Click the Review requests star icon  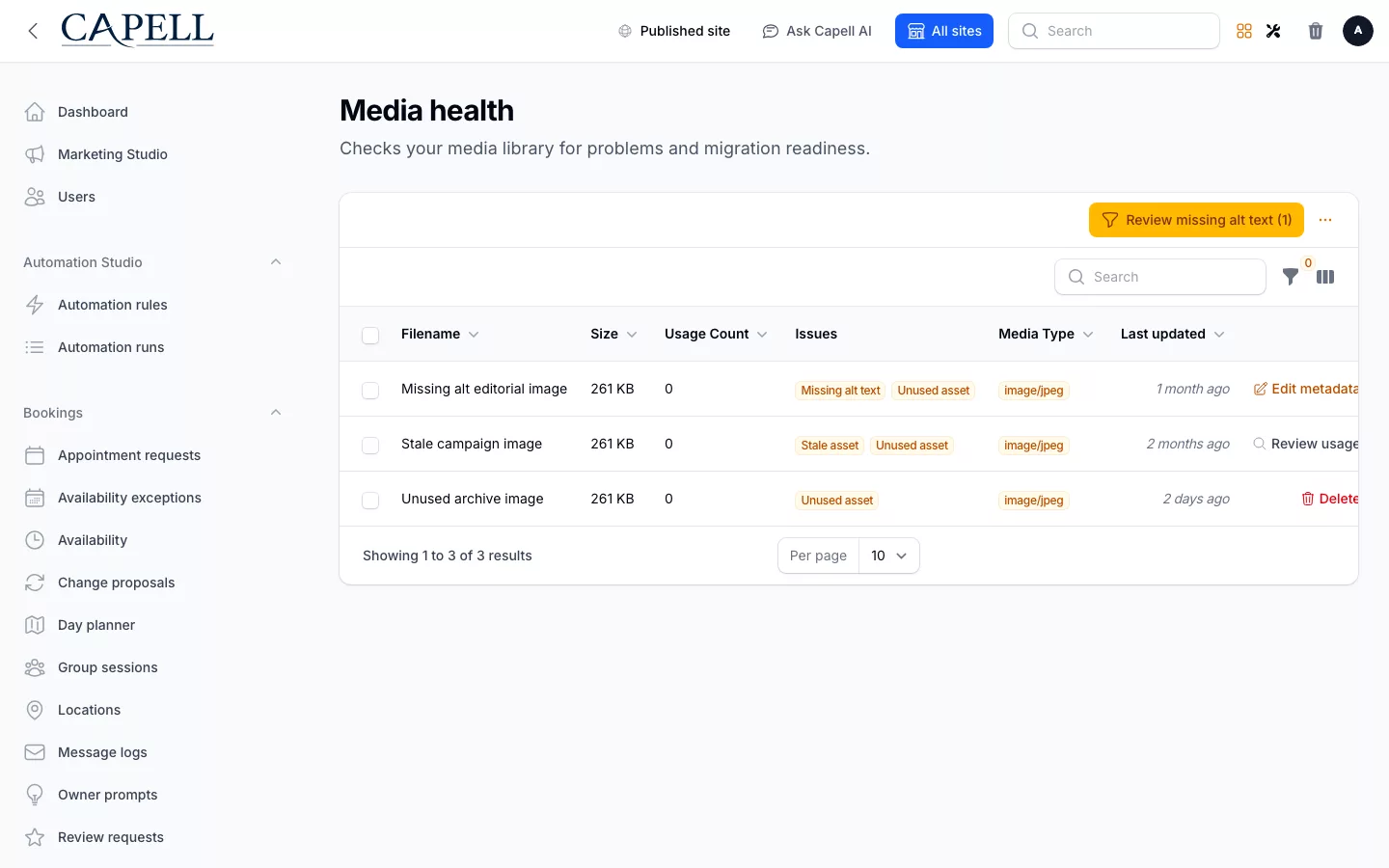tap(35, 837)
